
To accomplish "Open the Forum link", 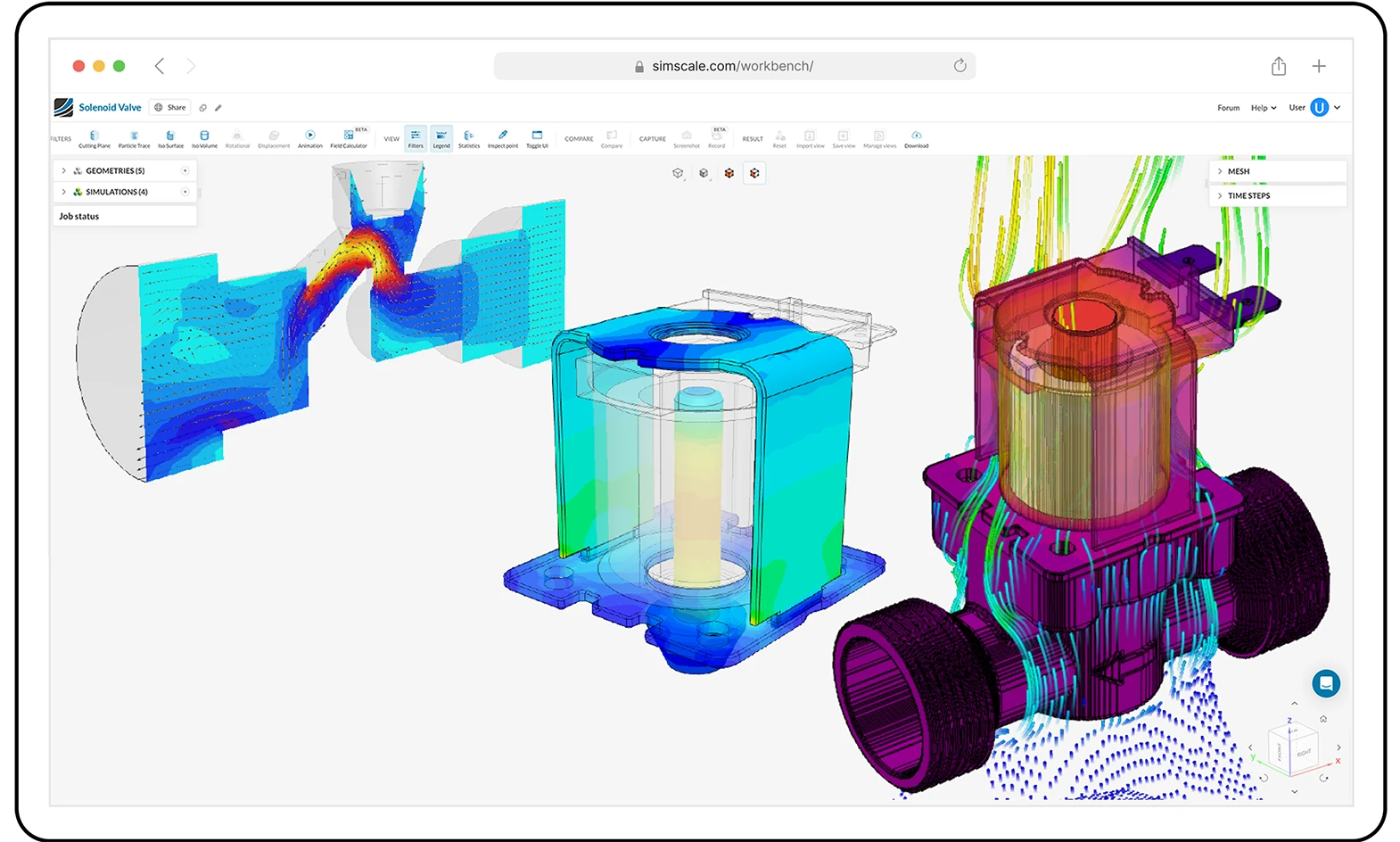I will pyautogui.click(x=1228, y=108).
